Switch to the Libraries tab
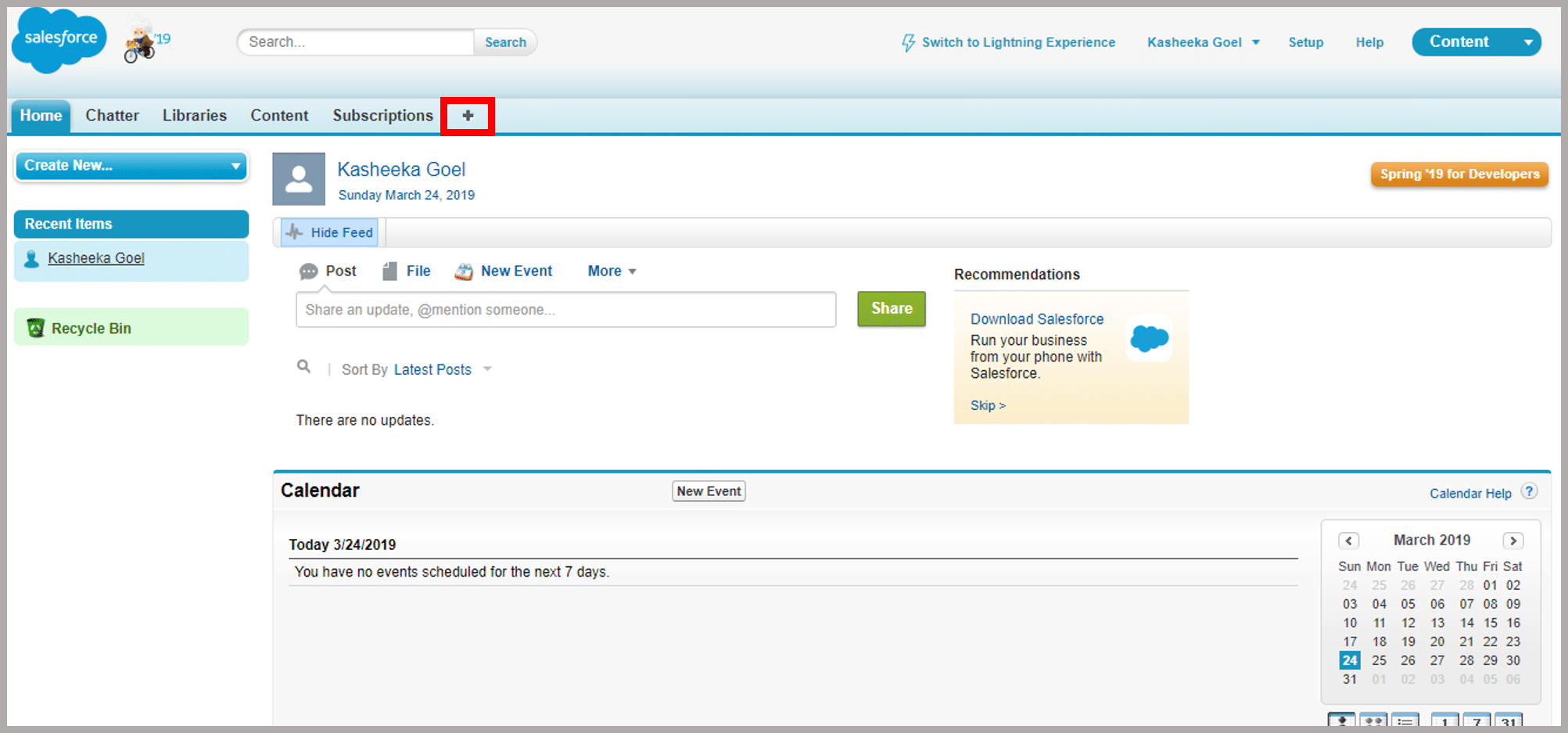1568x733 pixels. click(x=195, y=116)
